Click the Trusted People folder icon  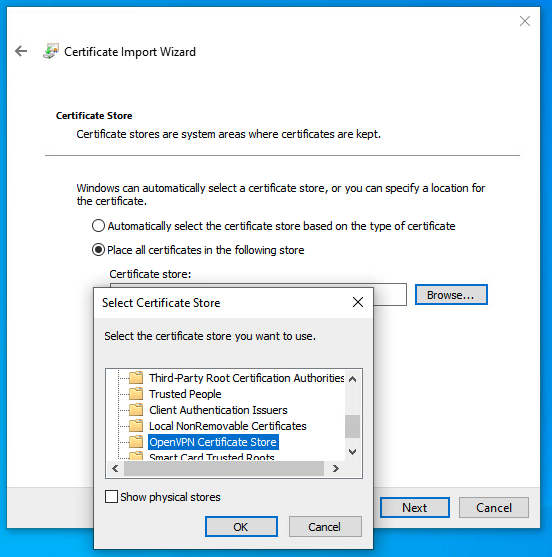(136, 394)
